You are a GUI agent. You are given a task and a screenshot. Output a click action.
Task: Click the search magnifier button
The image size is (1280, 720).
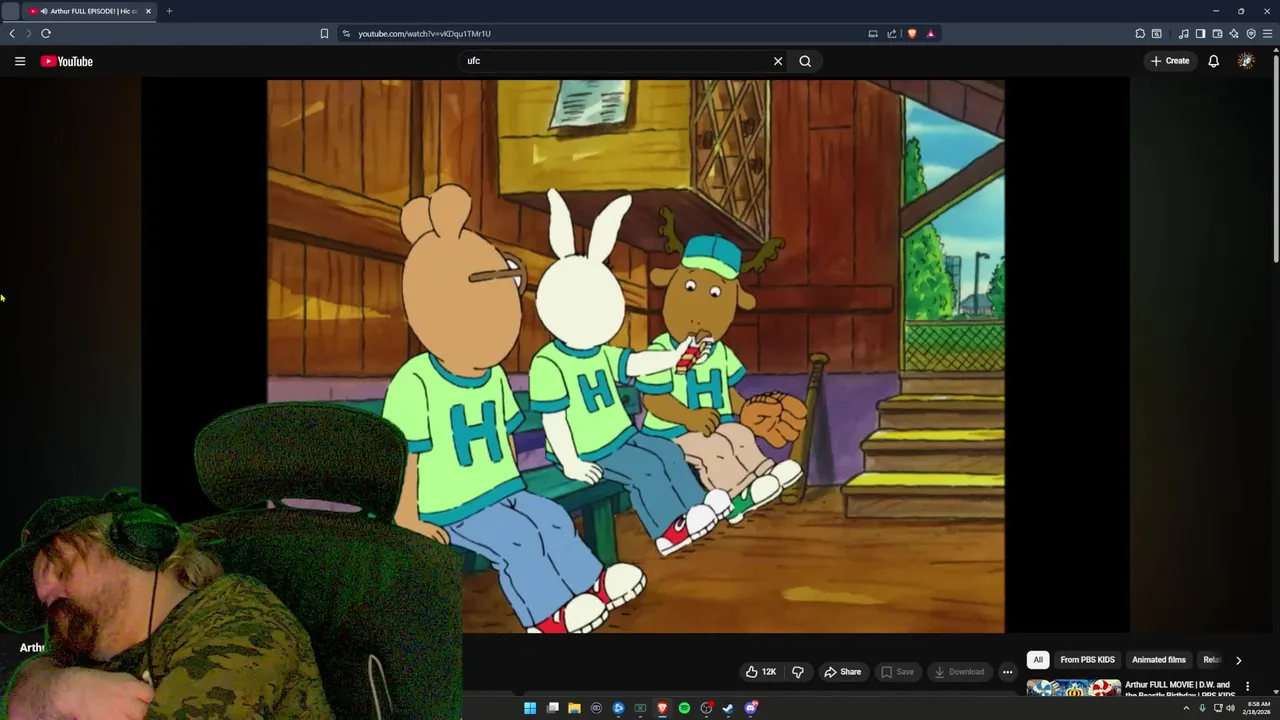(805, 61)
